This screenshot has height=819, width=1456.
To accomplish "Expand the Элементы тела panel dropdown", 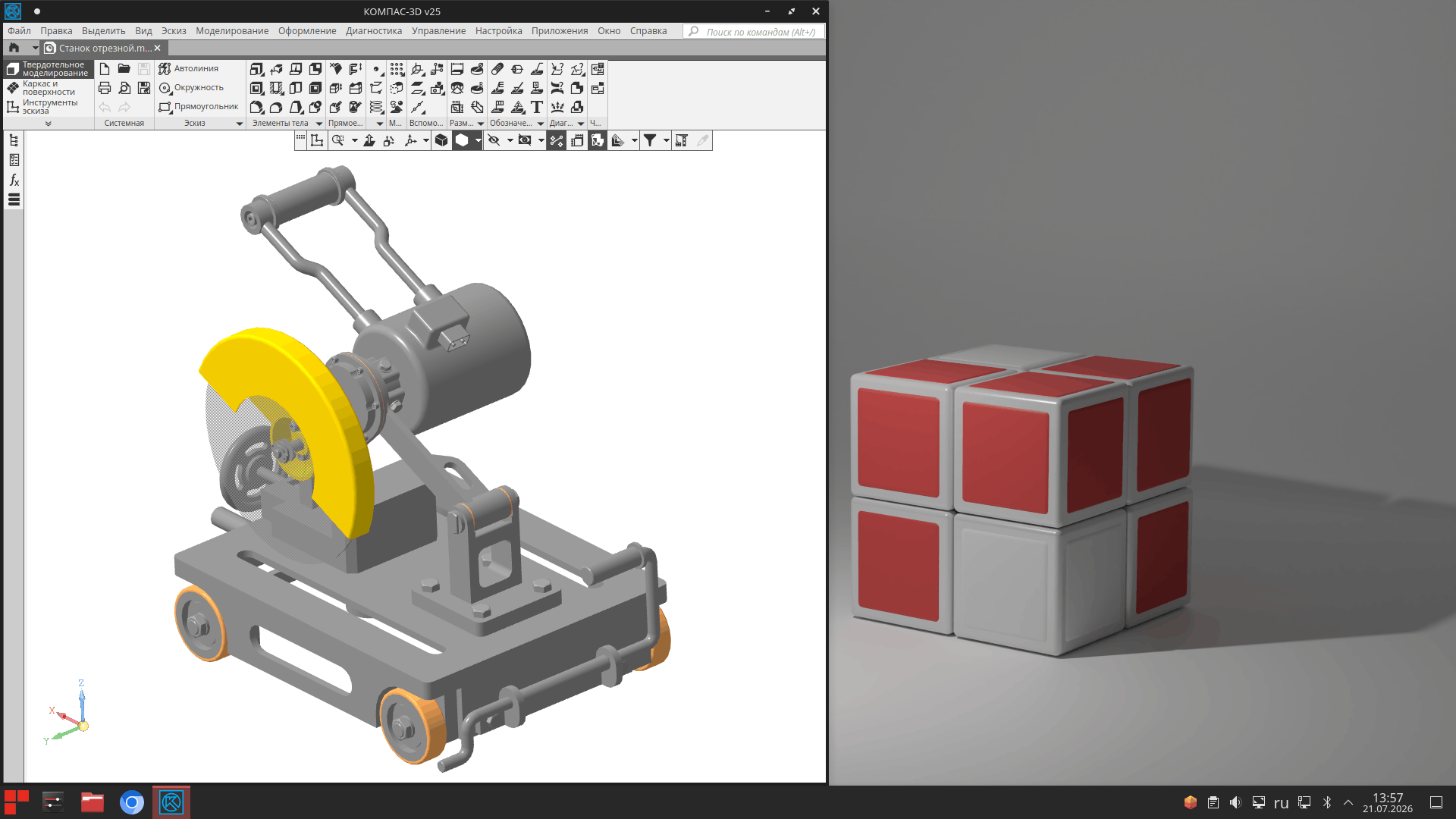I will pyautogui.click(x=319, y=124).
